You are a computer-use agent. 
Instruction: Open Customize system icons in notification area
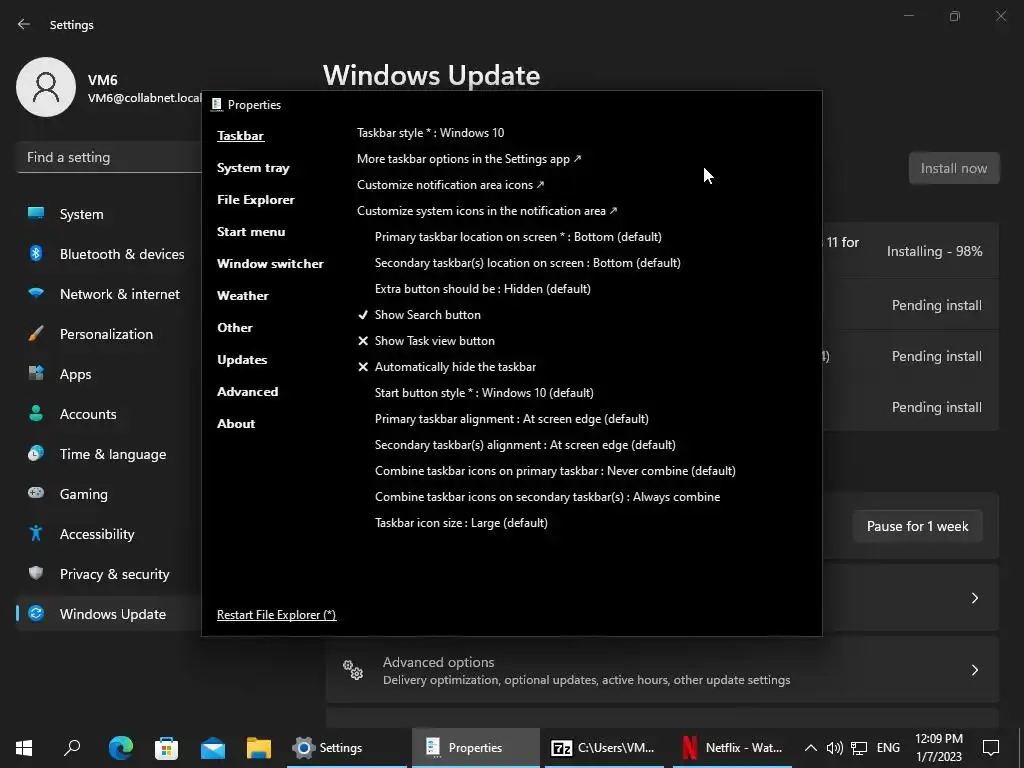pyautogui.click(x=487, y=211)
